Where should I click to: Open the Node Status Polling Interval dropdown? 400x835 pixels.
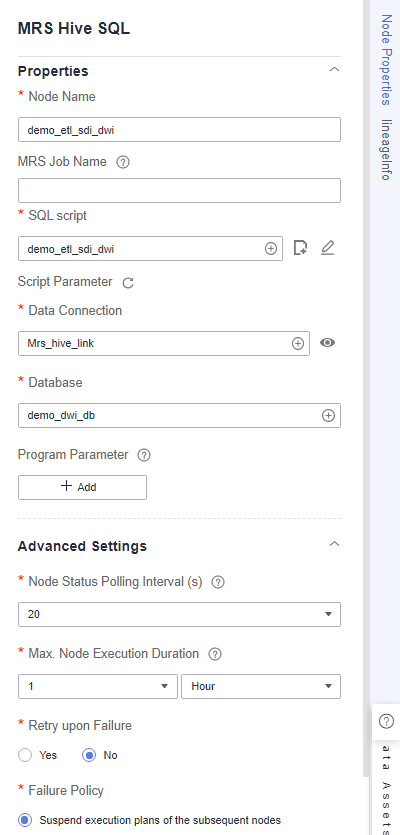click(179, 615)
